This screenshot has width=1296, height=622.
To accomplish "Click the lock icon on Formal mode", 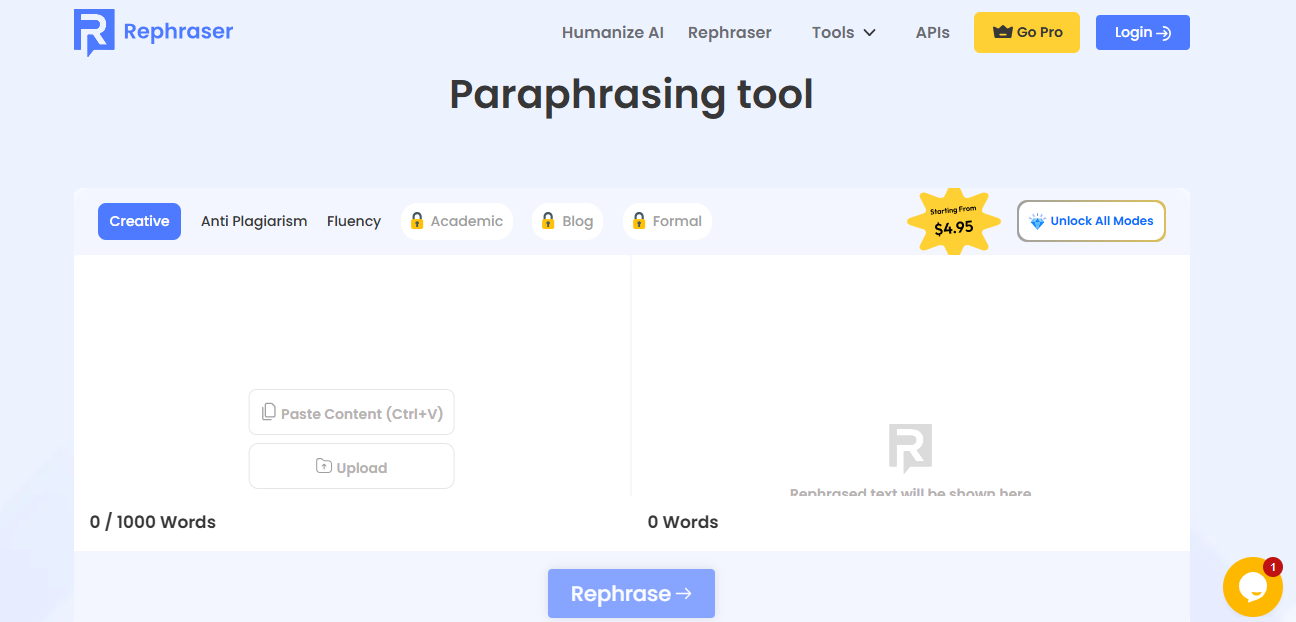I will (639, 221).
